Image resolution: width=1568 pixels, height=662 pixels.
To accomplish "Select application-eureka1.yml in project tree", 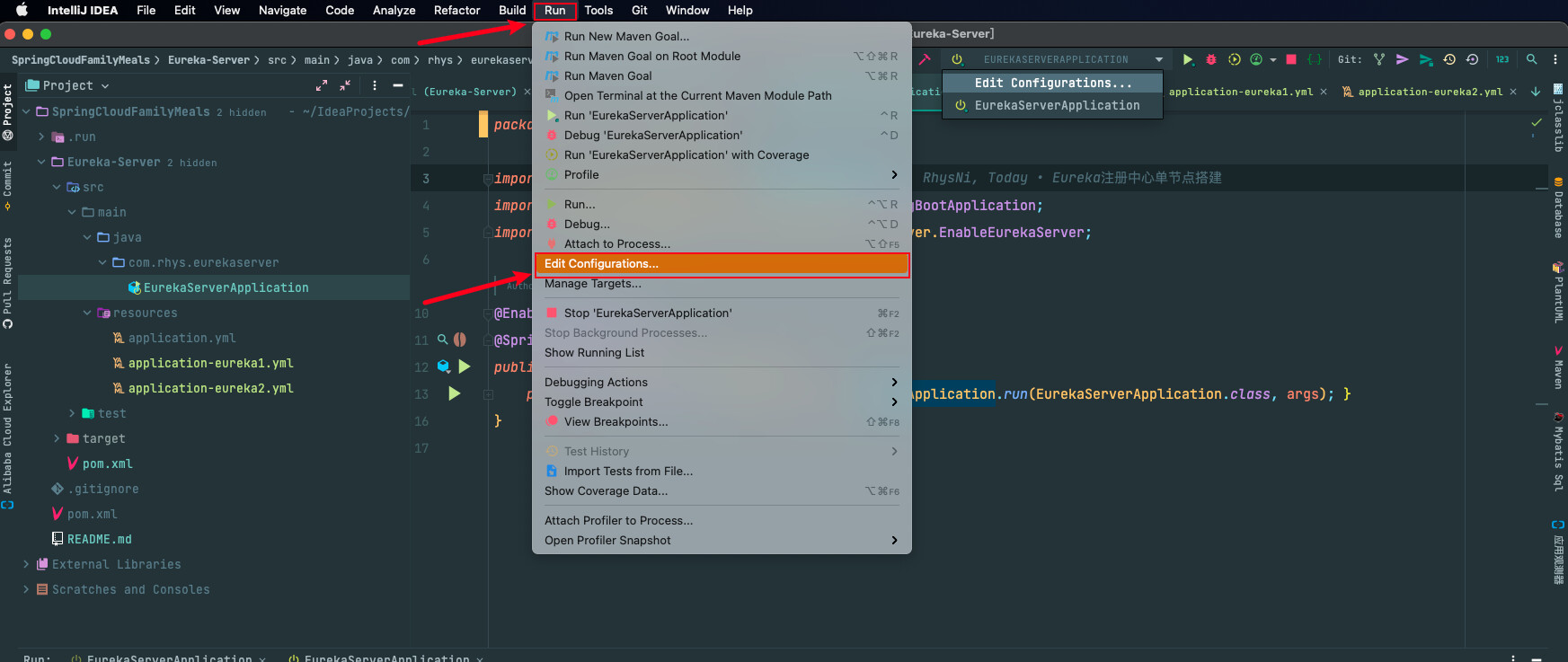I will pos(210,363).
